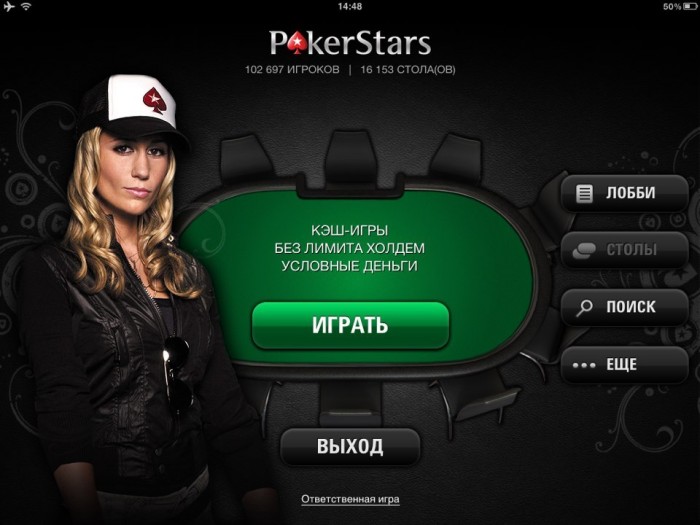Tap the Wi-Fi icon in status bar

[x=26, y=6]
